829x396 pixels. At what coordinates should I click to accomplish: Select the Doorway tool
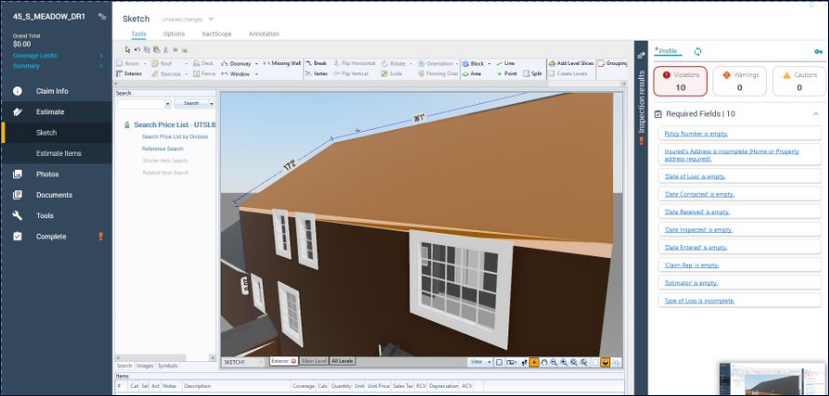click(236, 63)
